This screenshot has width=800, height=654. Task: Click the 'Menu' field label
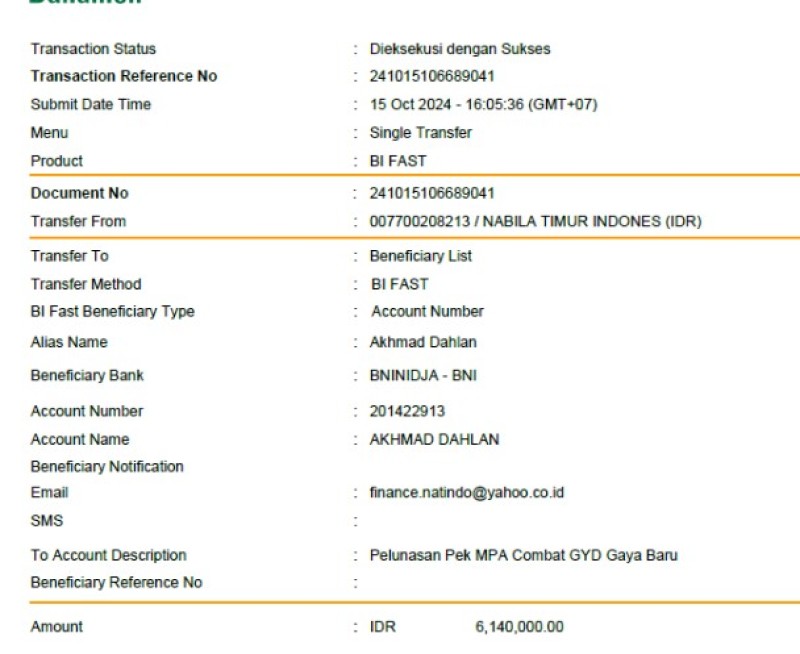pos(49,133)
